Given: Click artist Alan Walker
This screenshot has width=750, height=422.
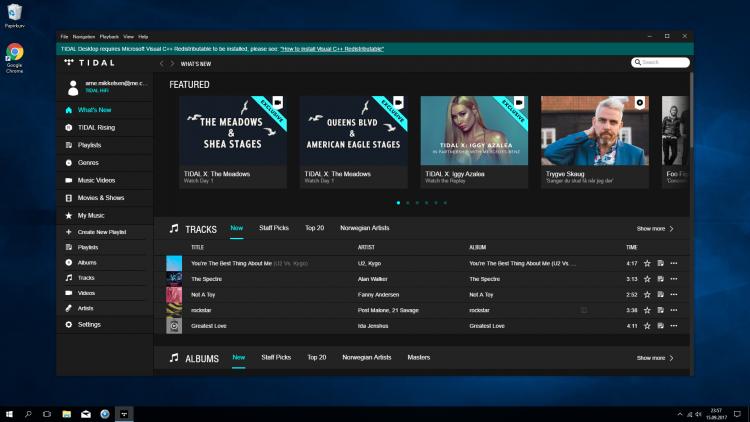Looking at the screenshot, I should pos(372,279).
